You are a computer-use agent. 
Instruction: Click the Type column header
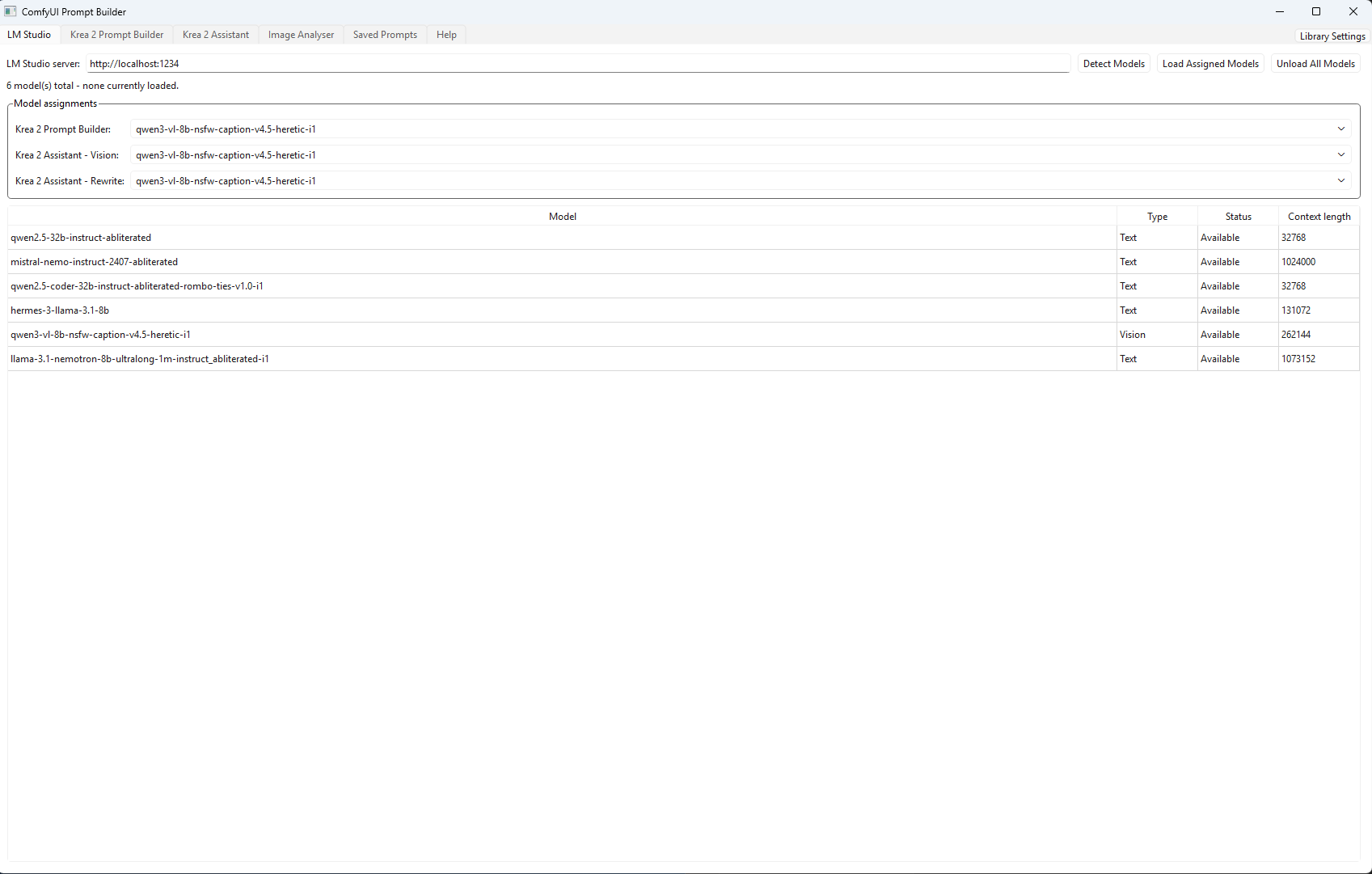tap(1157, 217)
